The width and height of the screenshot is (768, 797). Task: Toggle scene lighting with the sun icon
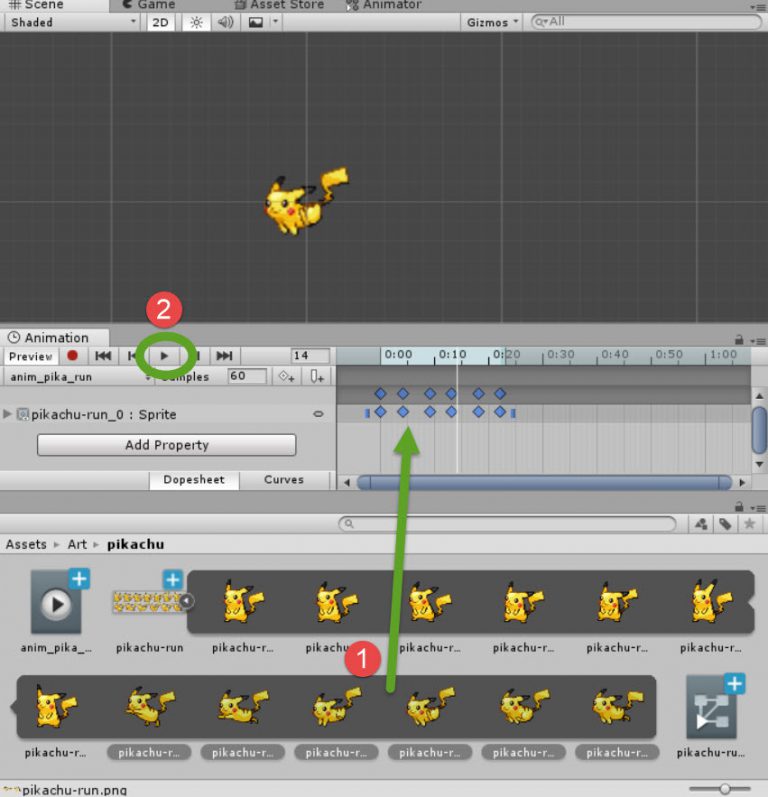pos(196,22)
